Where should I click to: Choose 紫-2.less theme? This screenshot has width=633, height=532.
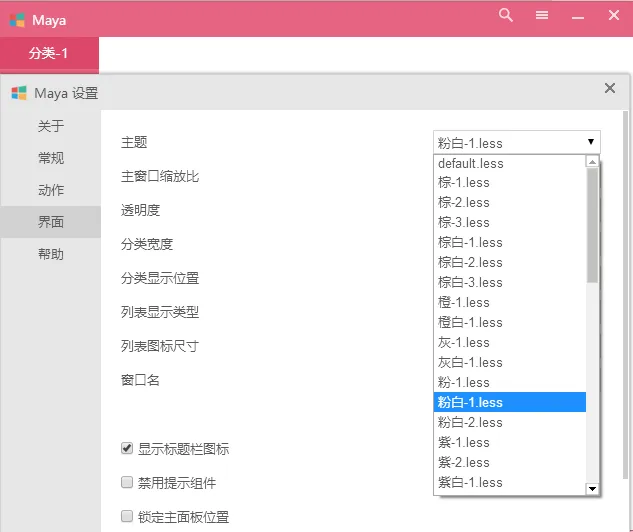(x=509, y=462)
